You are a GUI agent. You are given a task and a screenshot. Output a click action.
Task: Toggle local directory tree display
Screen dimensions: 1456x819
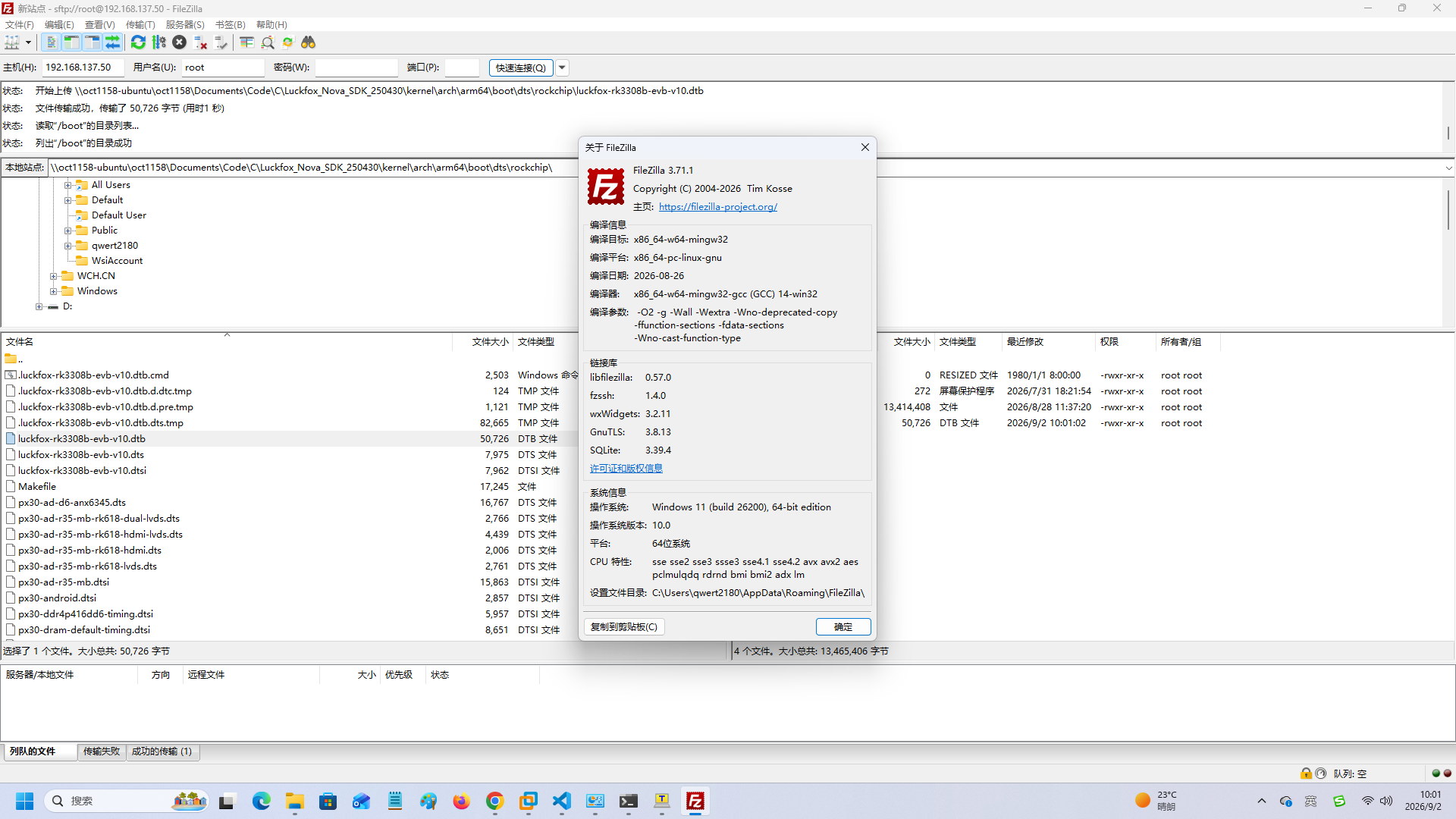(x=71, y=42)
